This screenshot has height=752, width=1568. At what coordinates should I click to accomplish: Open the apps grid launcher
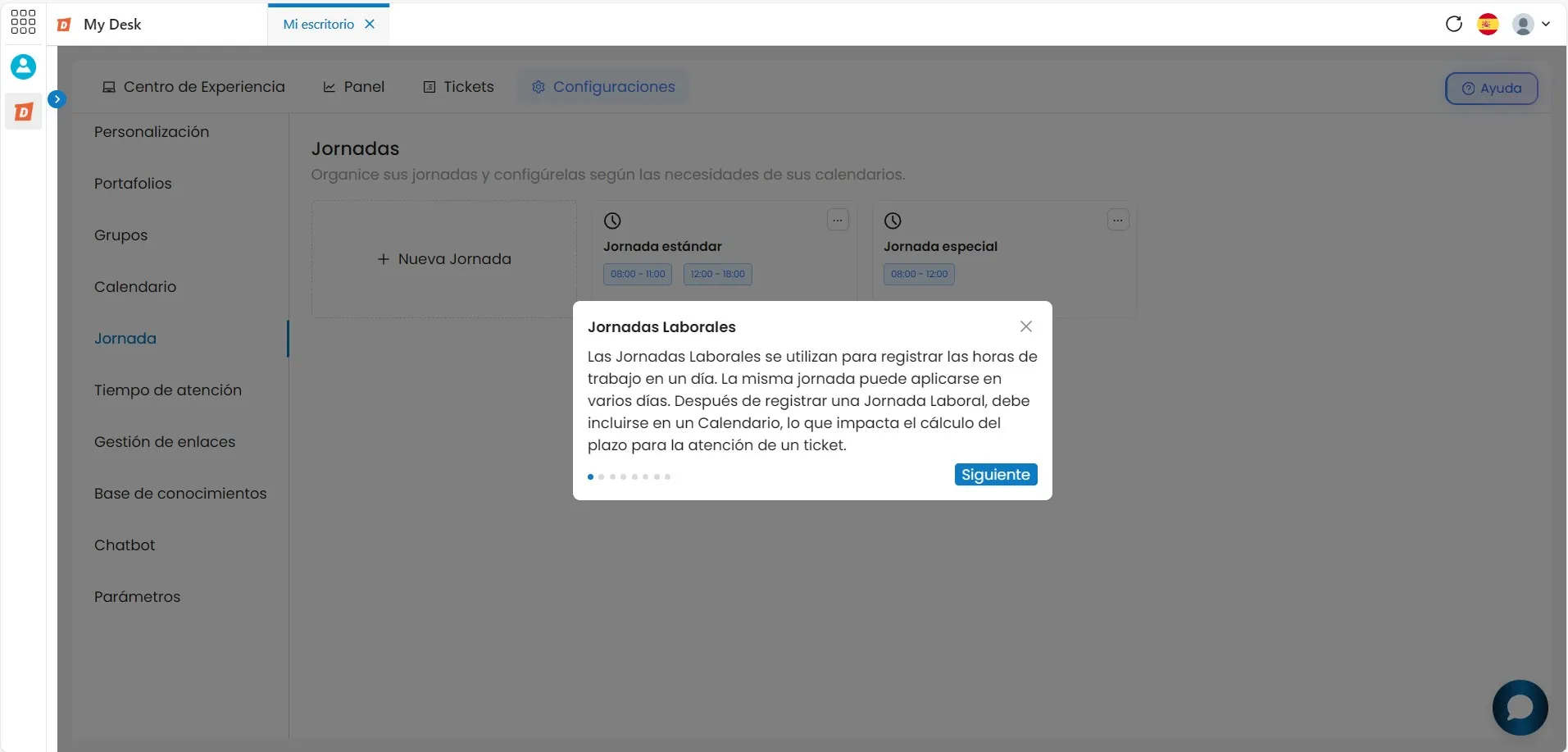click(x=23, y=22)
